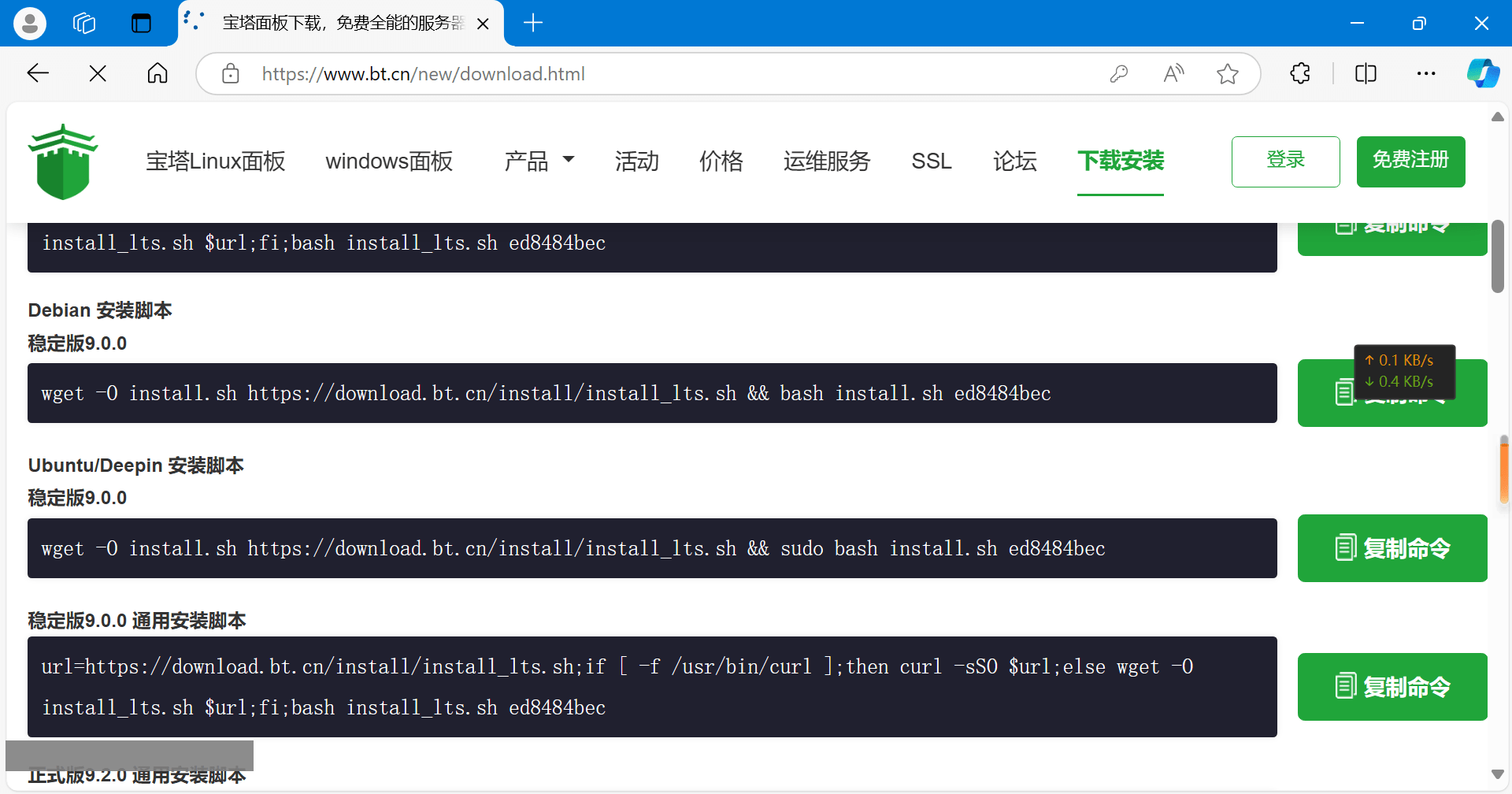The width and height of the screenshot is (1512, 794).
Task: Open tab actions menu icon
Action: (x=141, y=23)
